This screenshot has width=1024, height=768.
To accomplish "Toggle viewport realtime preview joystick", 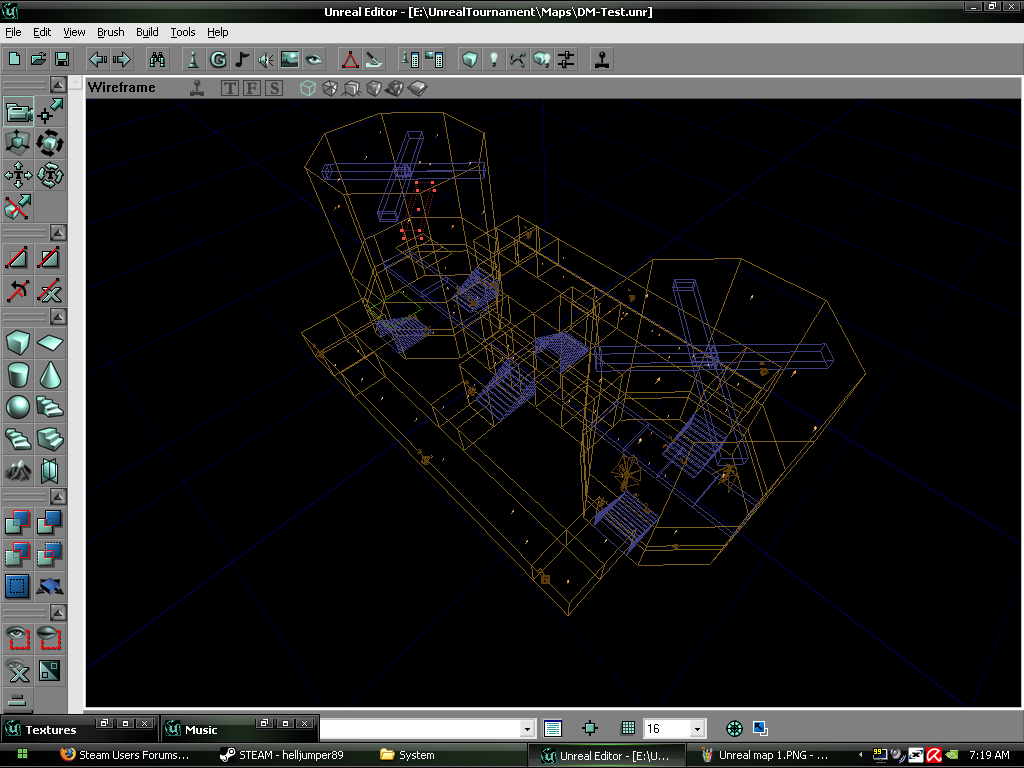I will (x=197, y=88).
